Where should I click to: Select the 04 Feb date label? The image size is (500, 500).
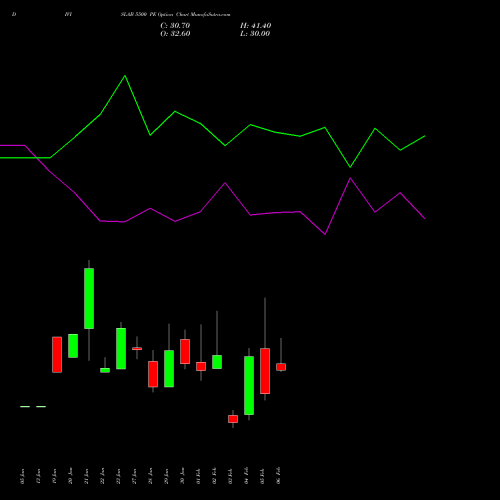[246, 476]
